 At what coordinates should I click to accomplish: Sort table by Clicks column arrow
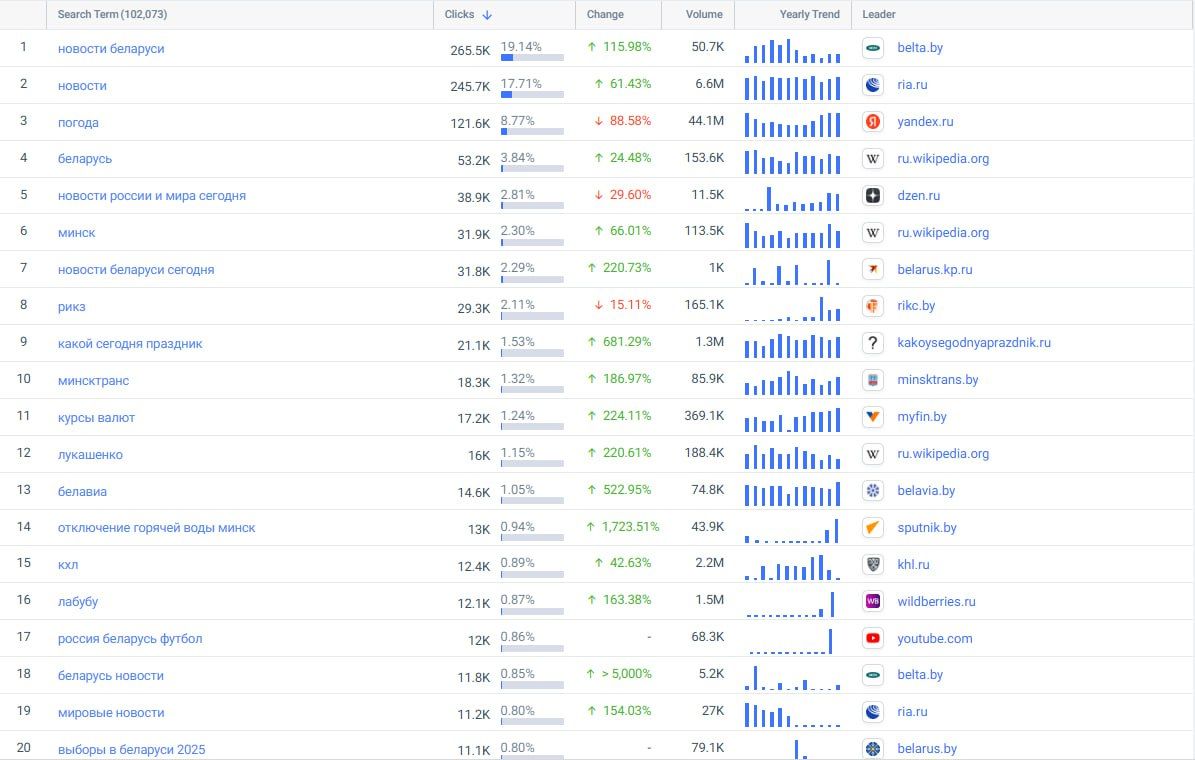click(x=487, y=15)
